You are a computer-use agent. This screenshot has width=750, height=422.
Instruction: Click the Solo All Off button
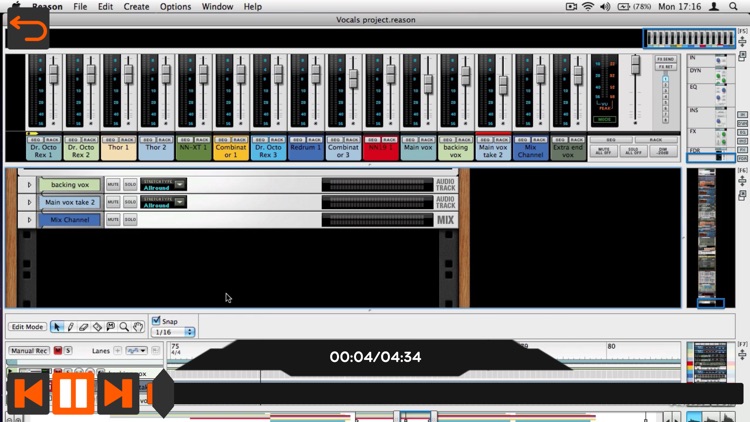pyautogui.click(x=633, y=151)
